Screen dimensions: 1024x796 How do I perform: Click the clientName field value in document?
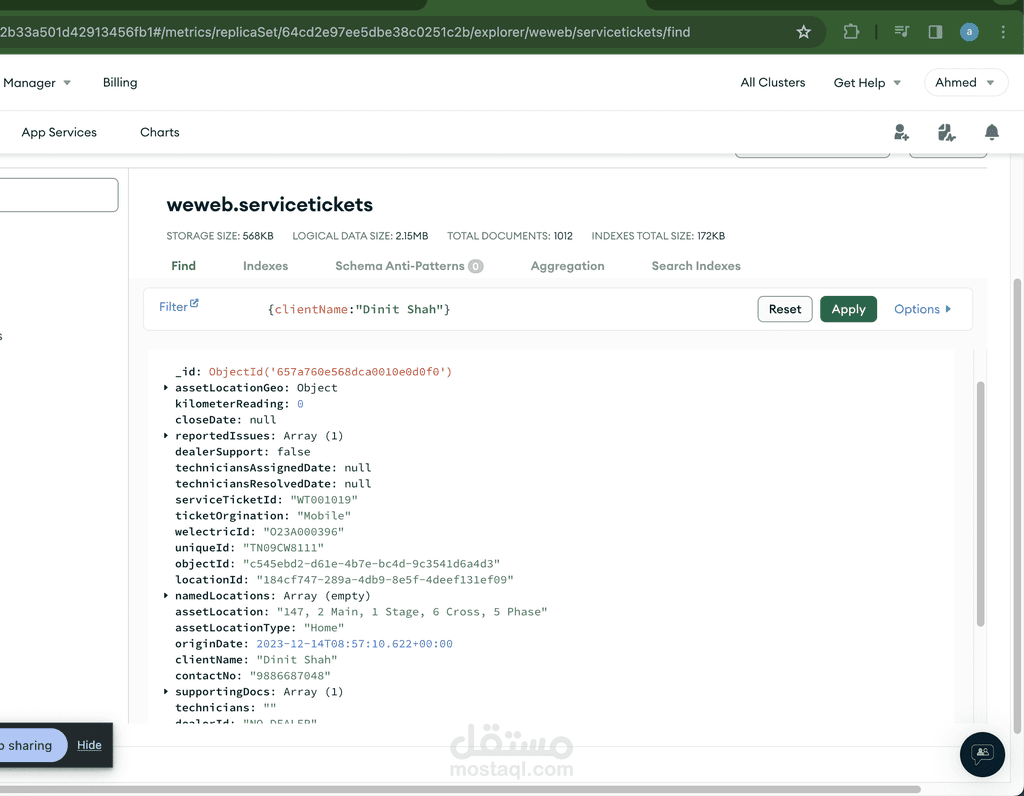point(296,660)
